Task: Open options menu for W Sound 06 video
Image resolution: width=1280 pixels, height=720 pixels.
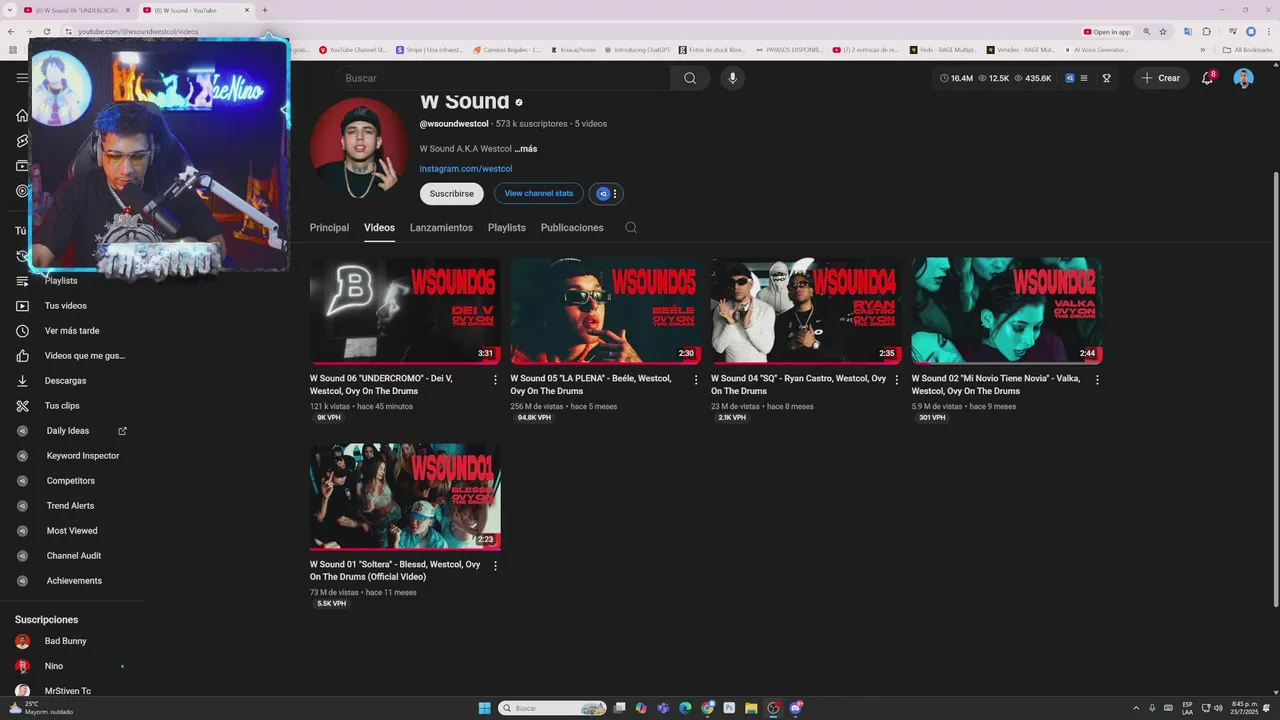Action: (495, 380)
